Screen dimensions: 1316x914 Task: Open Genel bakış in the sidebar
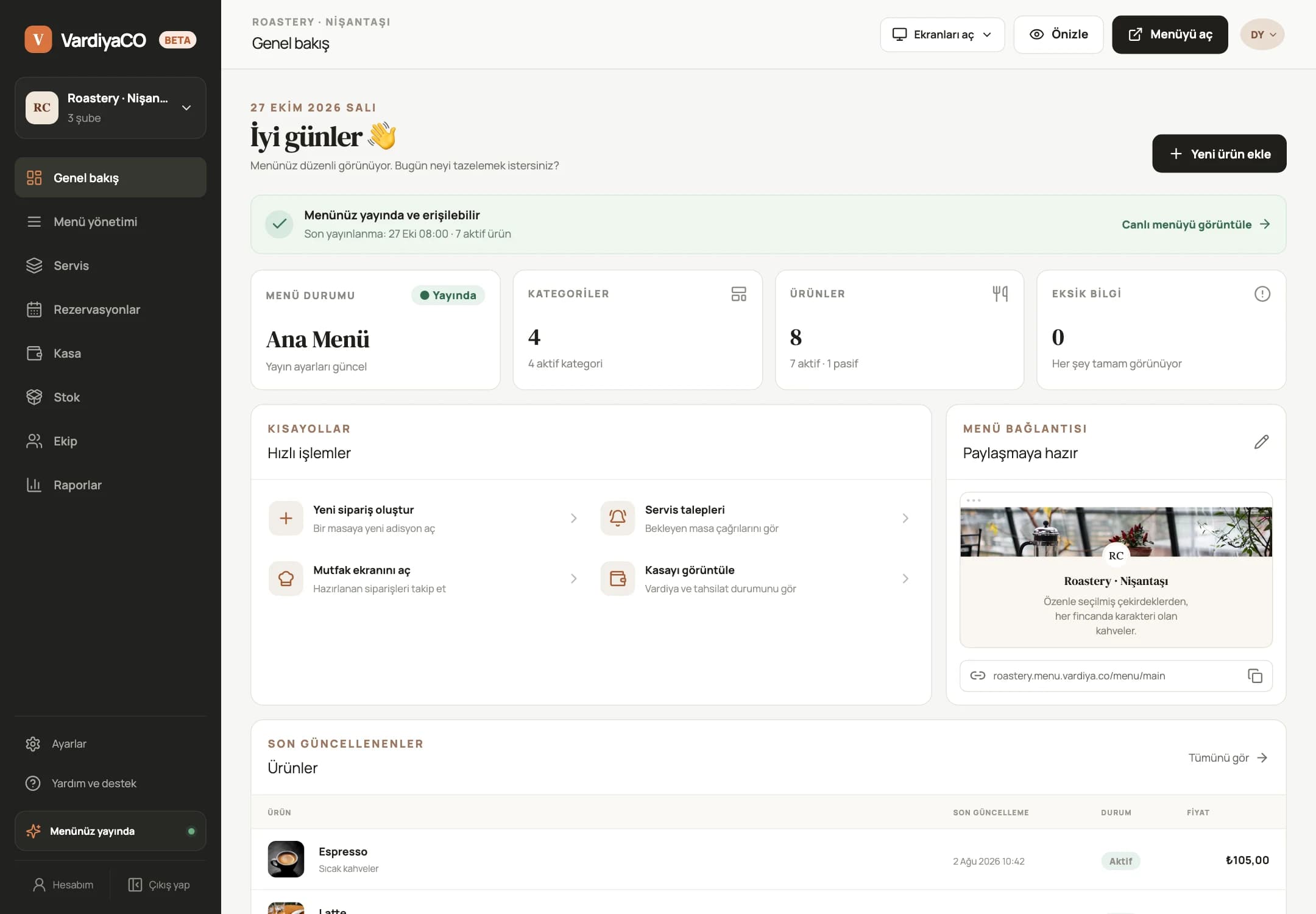click(x=110, y=178)
